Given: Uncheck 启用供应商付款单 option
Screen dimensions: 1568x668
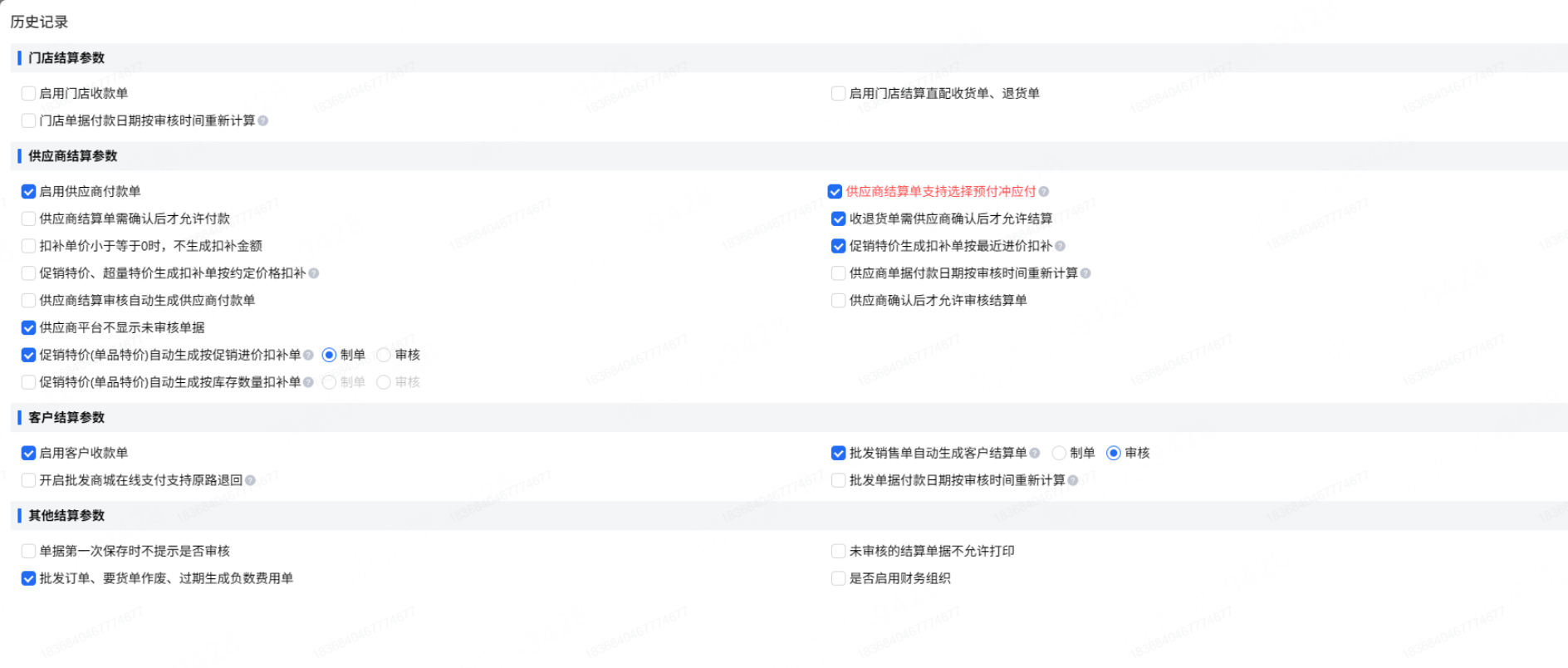Looking at the screenshot, I should click(x=28, y=192).
